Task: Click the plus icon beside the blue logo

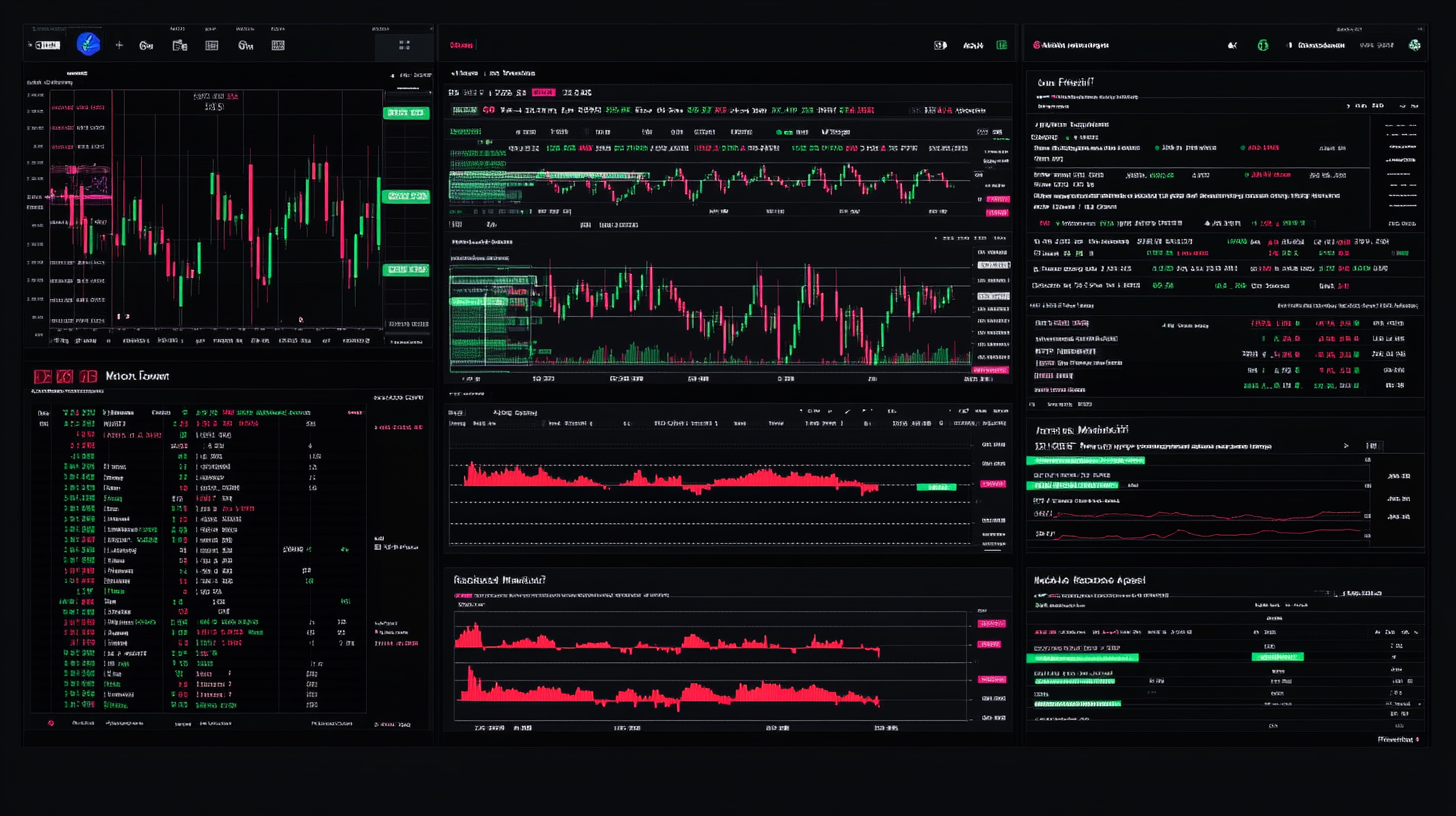Action: 119,45
